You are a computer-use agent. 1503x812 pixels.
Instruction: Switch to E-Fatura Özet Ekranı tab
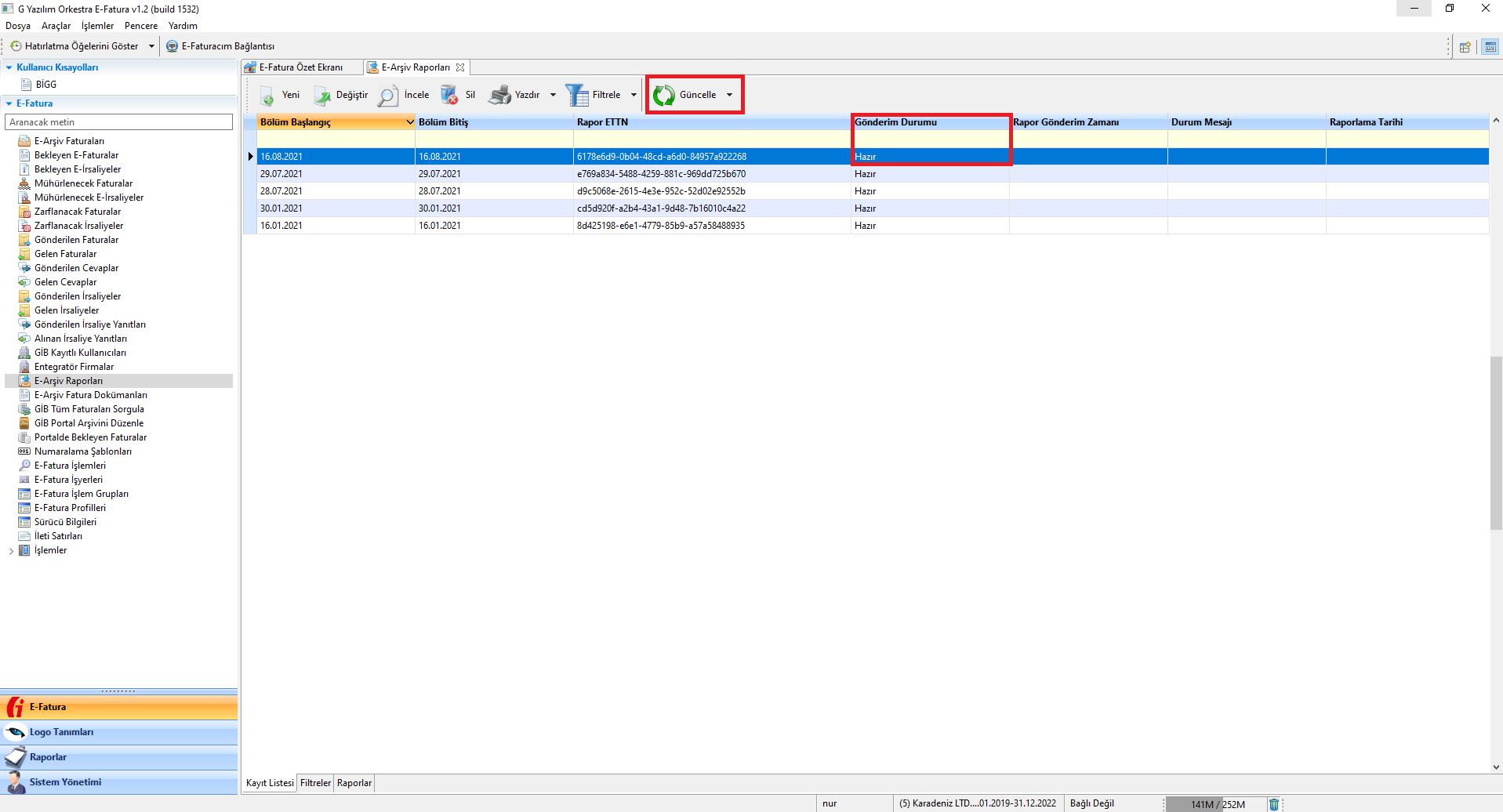click(x=300, y=67)
